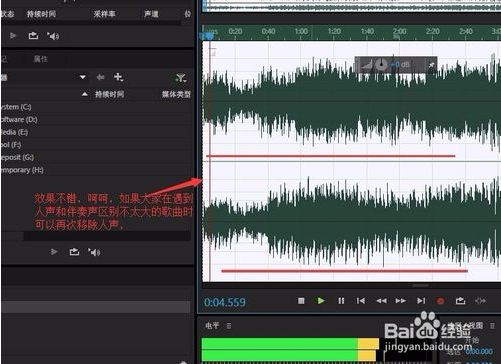The image size is (501, 364).
Task: Click the add shortcut plus icon
Action: click(118, 77)
